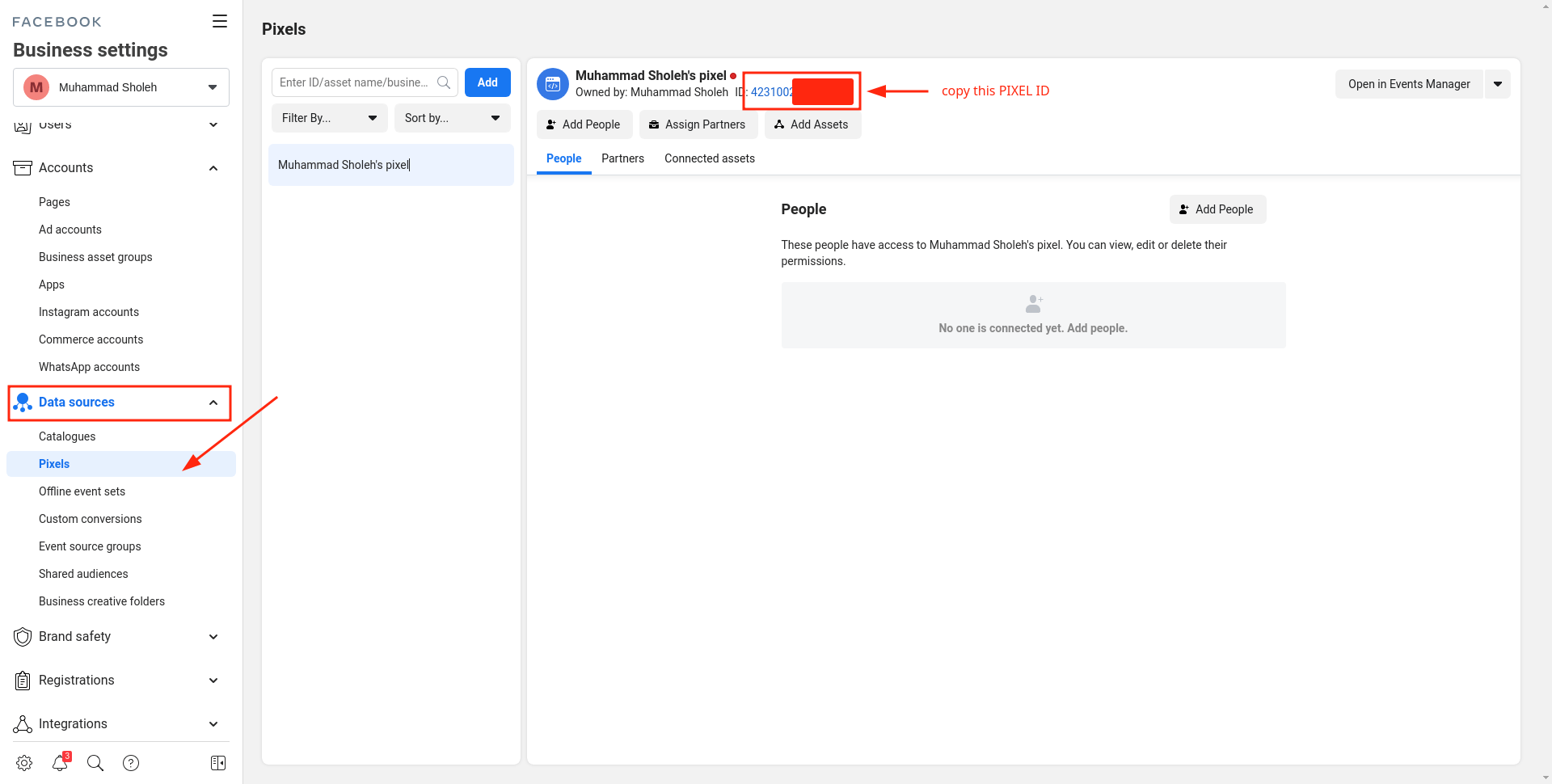Click the Integrations label
This screenshot has width=1552, height=784.
pyautogui.click(x=73, y=724)
